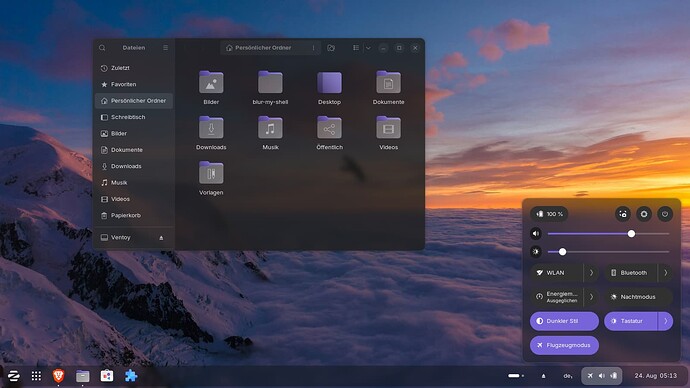This screenshot has height=388, width=690.
Task: Toggle Dunkler Stil quick setting
Action: 564,321
